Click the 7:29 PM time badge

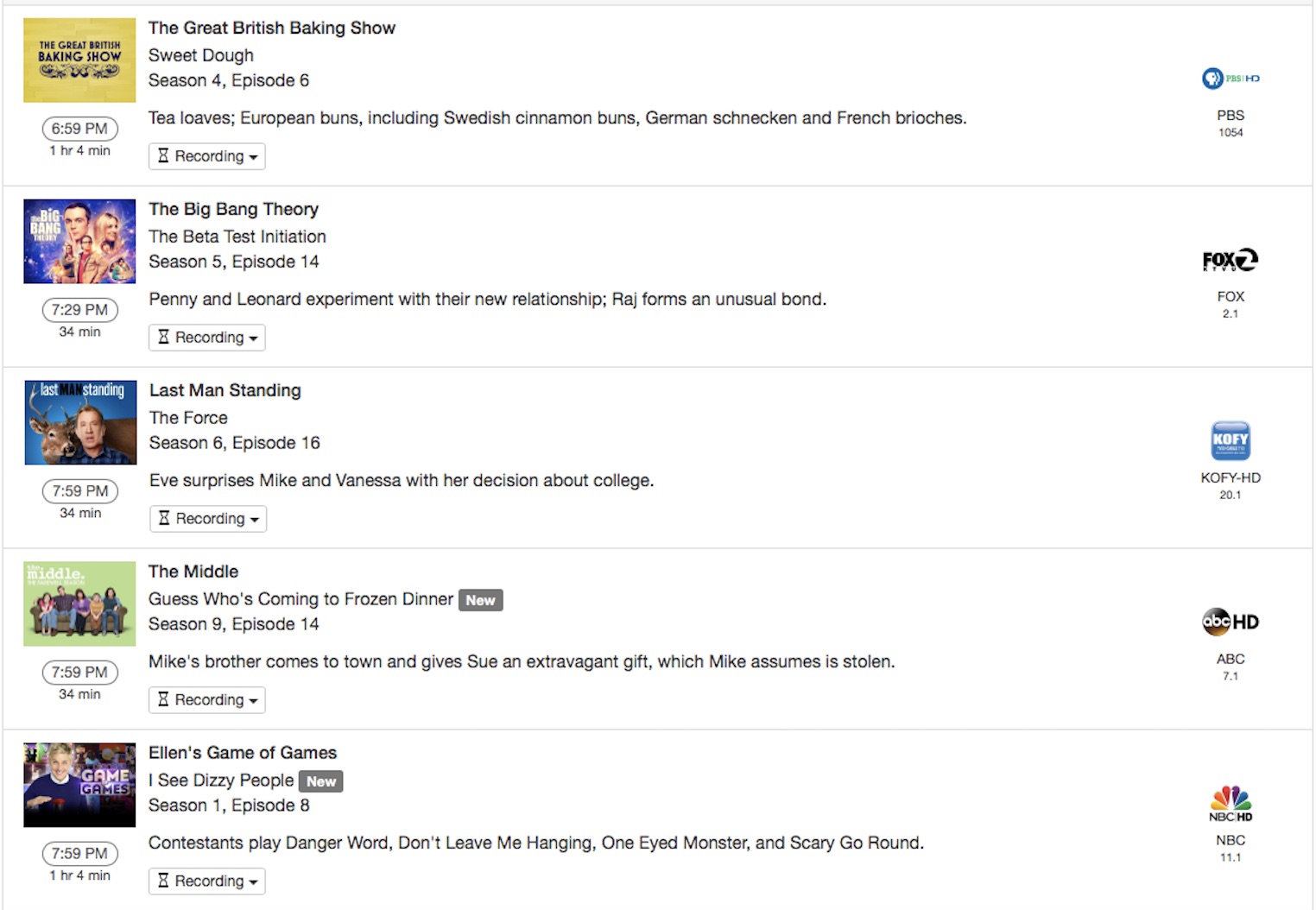coord(79,310)
